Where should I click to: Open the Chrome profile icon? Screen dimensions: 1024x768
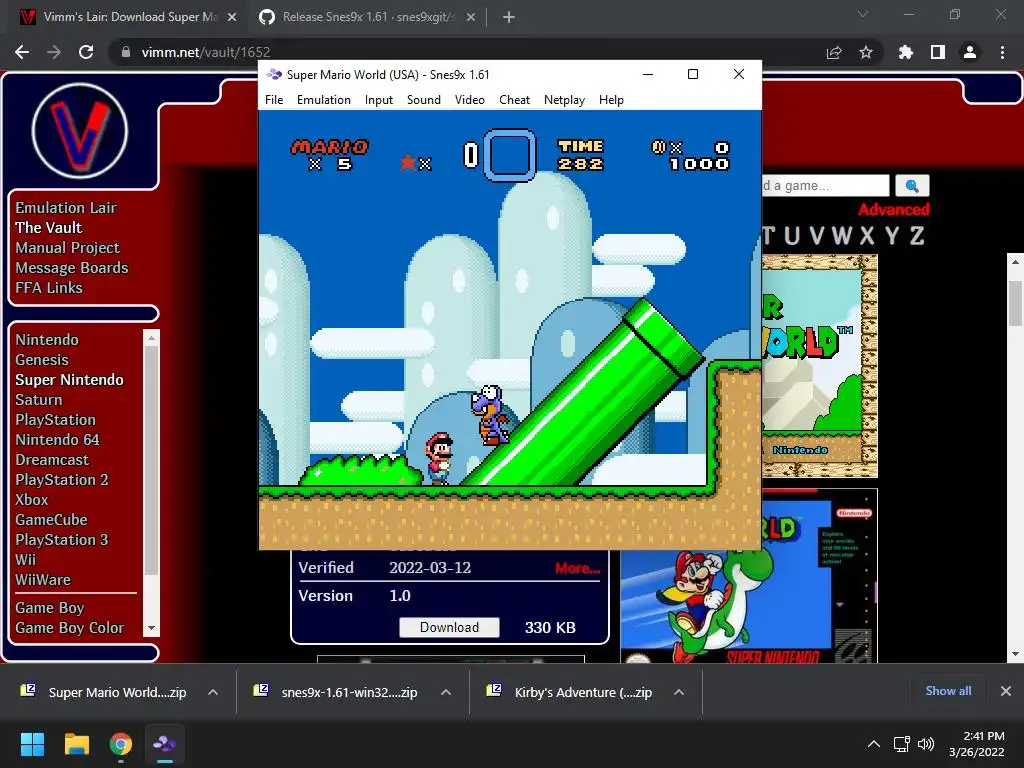click(x=970, y=52)
